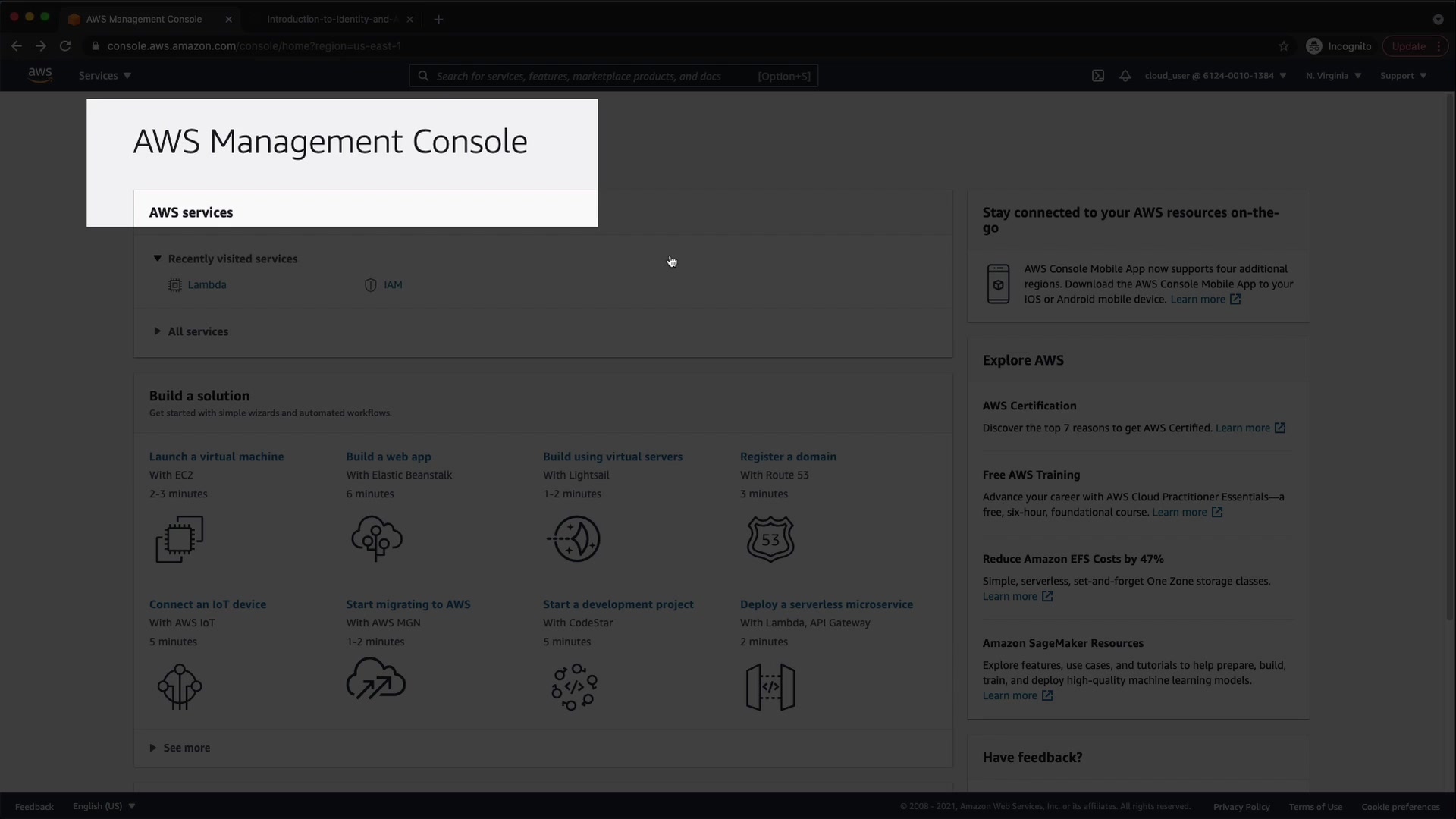Click the AWS logo home icon
The width and height of the screenshot is (1456, 819).
tap(39, 75)
